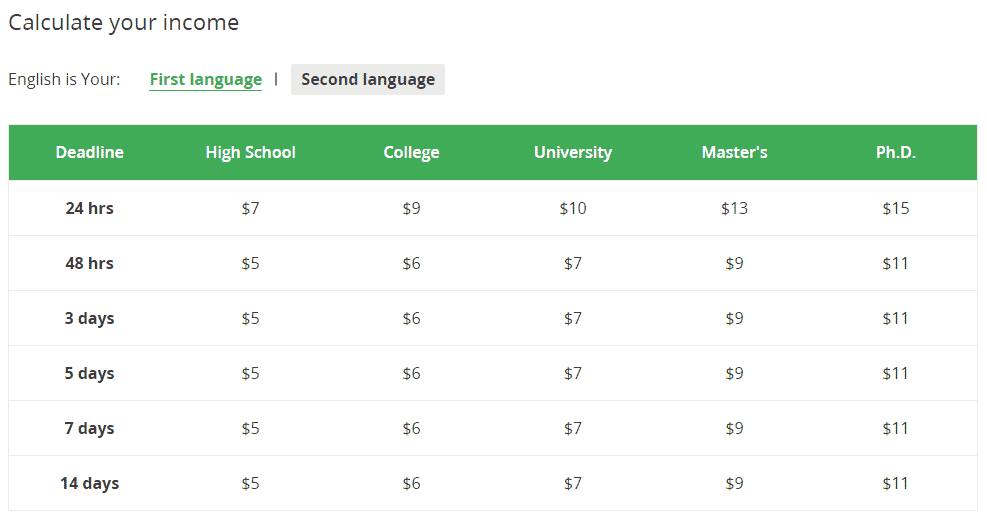The image size is (987, 522).
Task: Click the Deadline column header
Action: coord(89,152)
